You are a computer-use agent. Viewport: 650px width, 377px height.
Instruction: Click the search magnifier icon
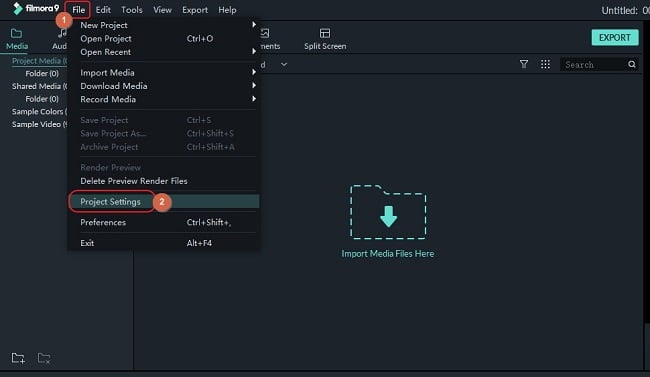[x=632, y=64]
